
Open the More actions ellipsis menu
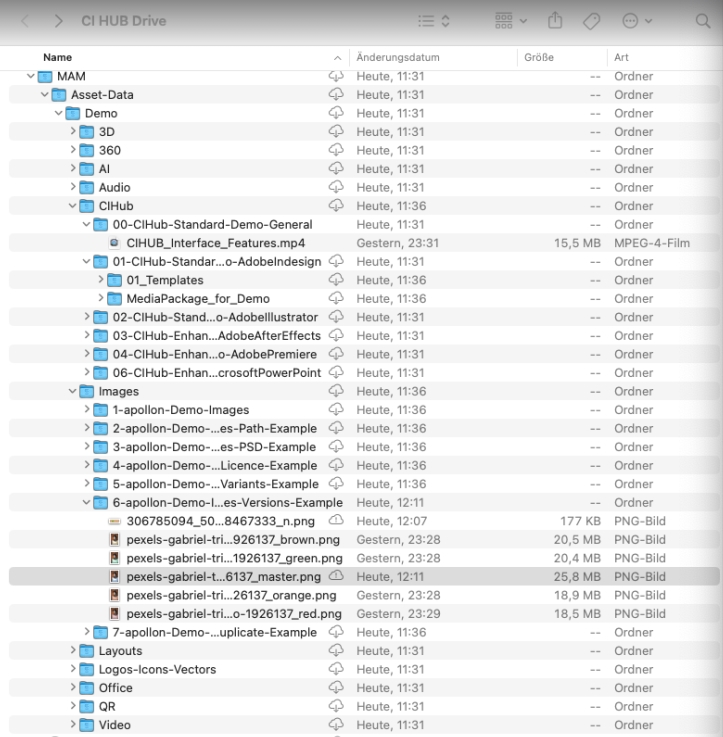pos(637,21)
